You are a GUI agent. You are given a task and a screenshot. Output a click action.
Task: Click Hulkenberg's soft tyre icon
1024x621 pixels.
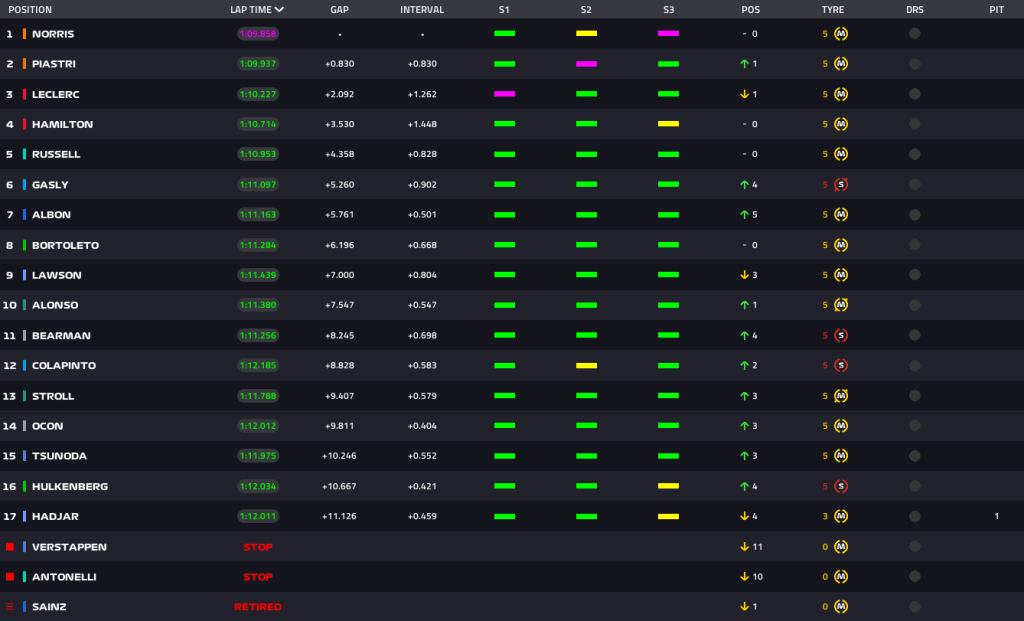pos(841,486)
